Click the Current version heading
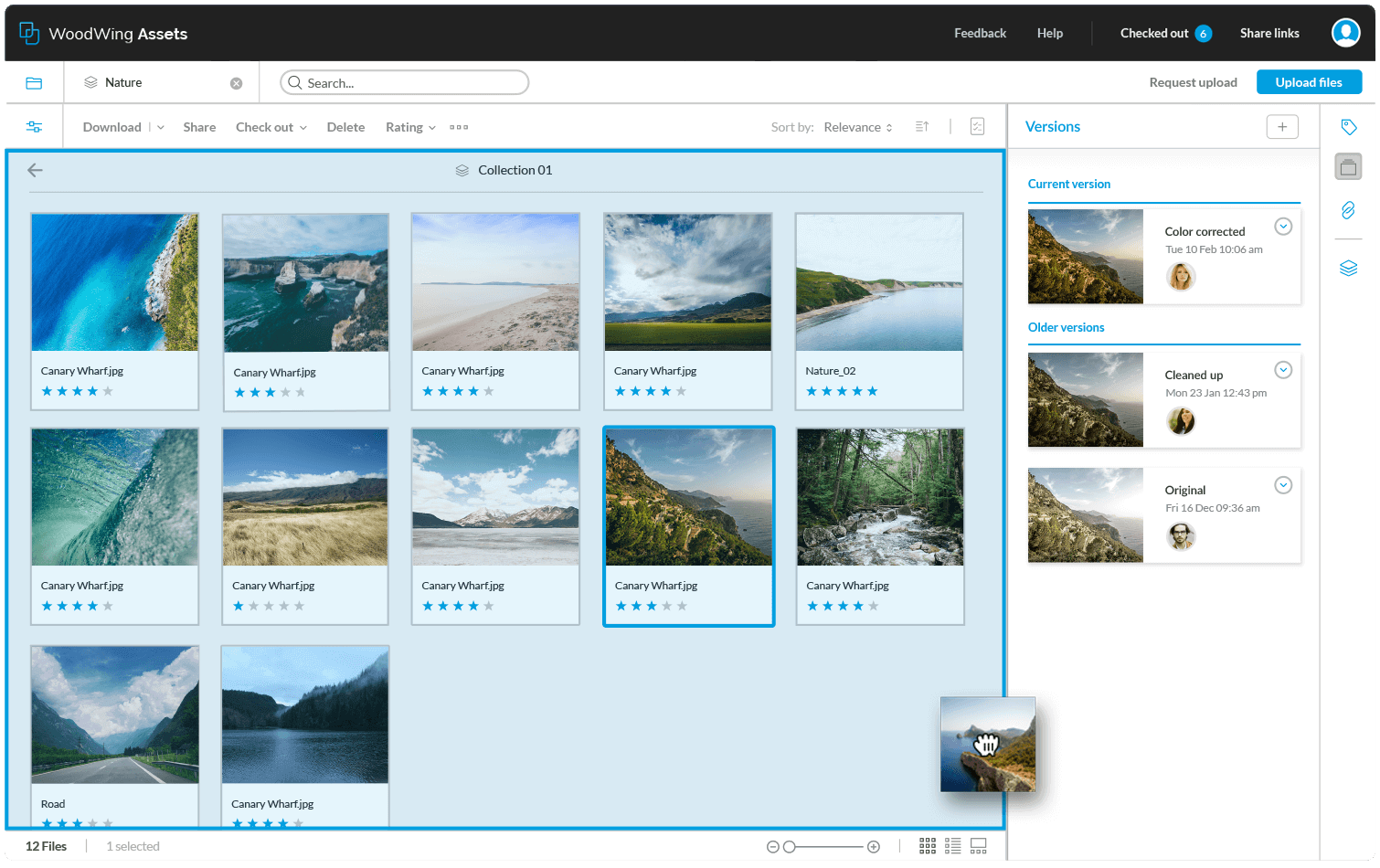Screen dimensions: 1380x868 [x=1069, y=184]
